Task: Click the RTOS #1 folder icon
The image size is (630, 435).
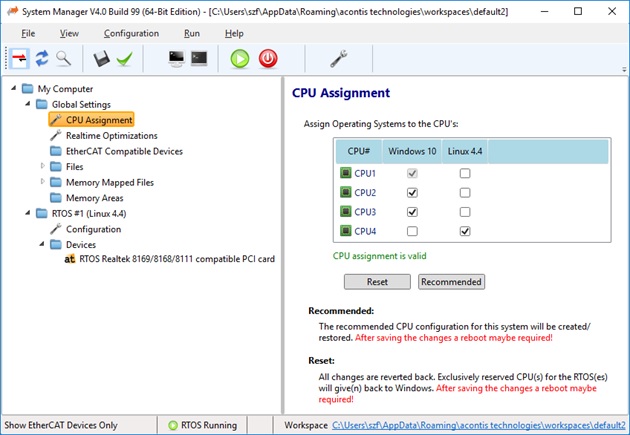Action: coord(42,213)
